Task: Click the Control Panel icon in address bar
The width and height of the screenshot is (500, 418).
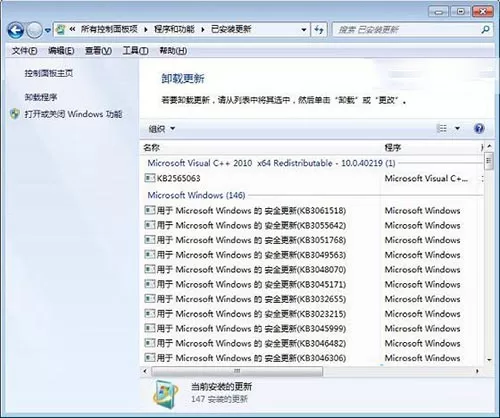Action: point(61,30)
